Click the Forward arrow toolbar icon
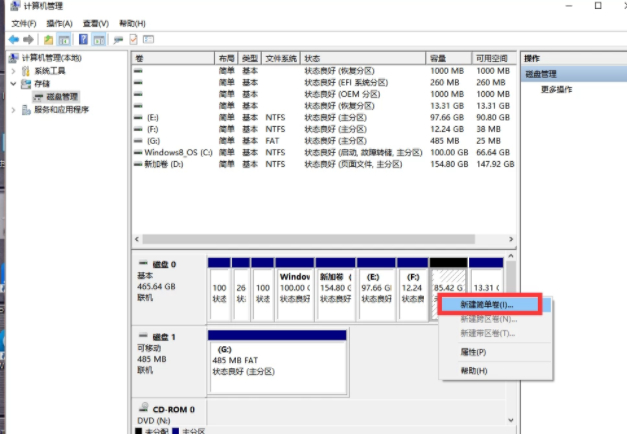 28,40
